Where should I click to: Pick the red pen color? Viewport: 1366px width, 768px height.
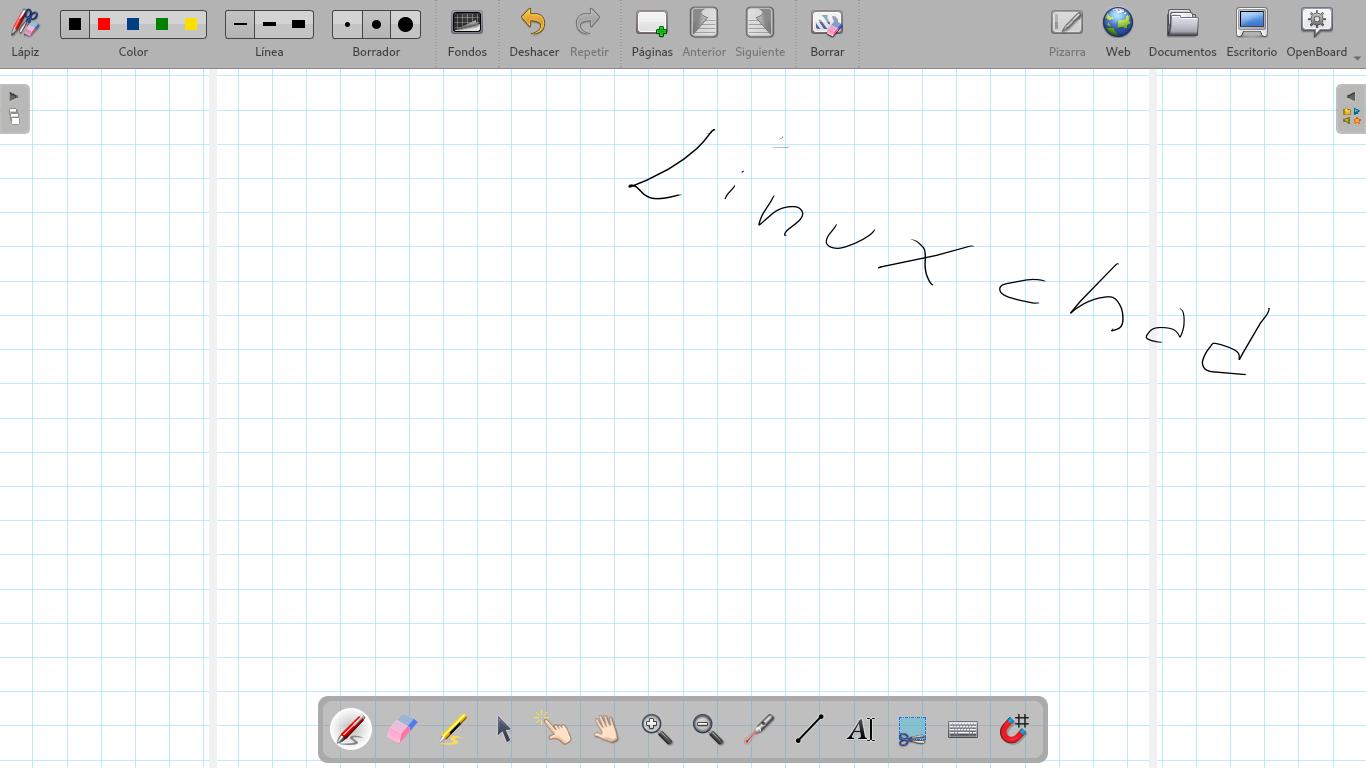104,24
